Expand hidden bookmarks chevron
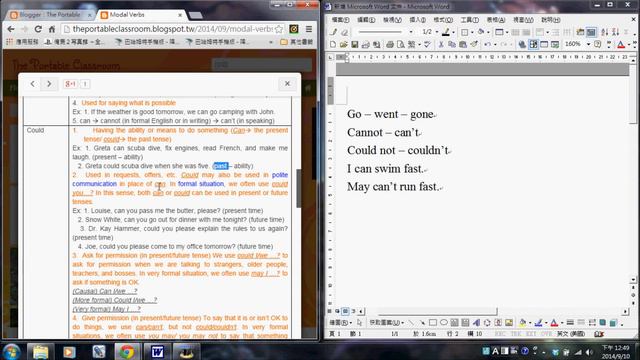 271,42
